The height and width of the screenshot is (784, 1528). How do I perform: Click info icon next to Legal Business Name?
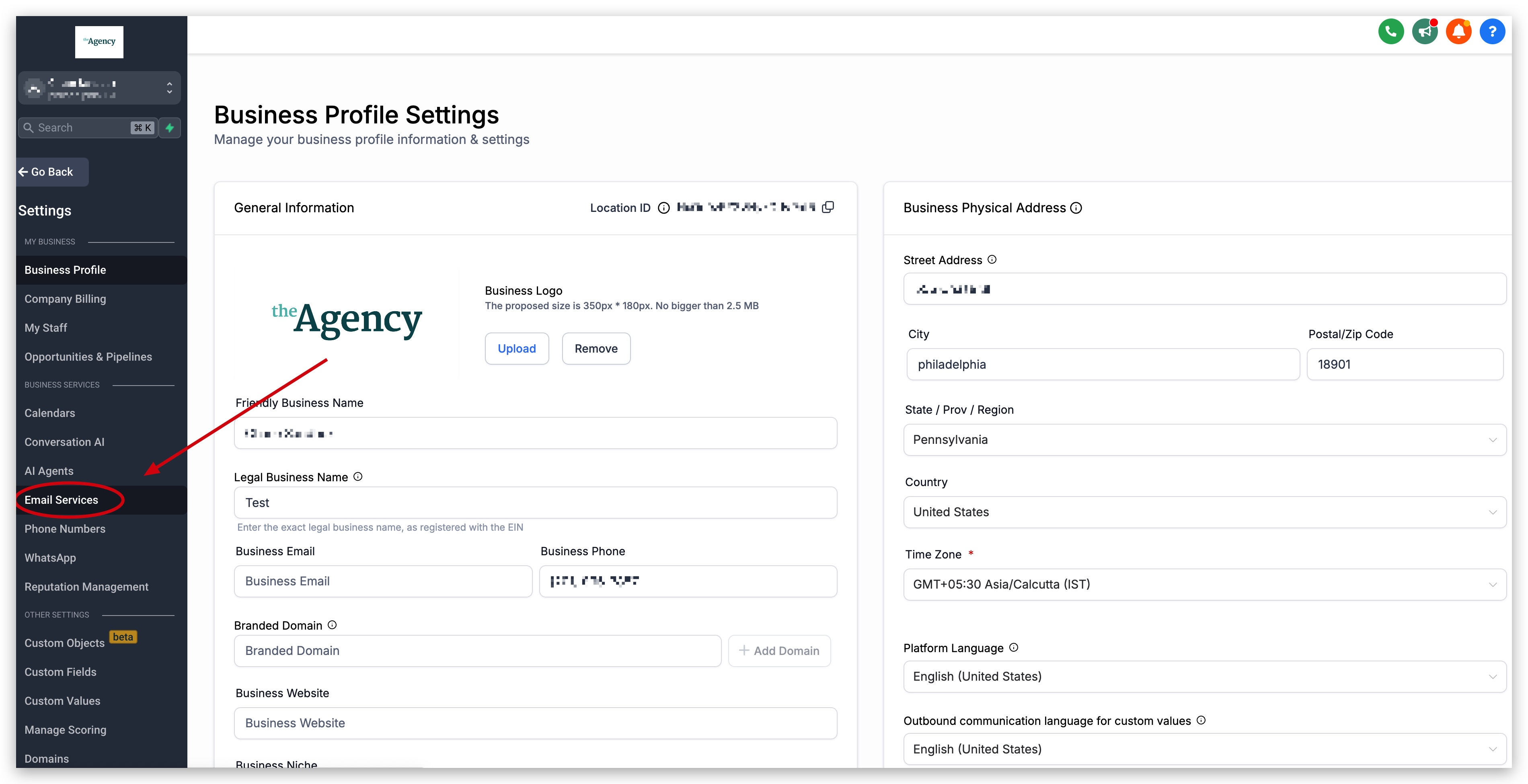point(358,477)
